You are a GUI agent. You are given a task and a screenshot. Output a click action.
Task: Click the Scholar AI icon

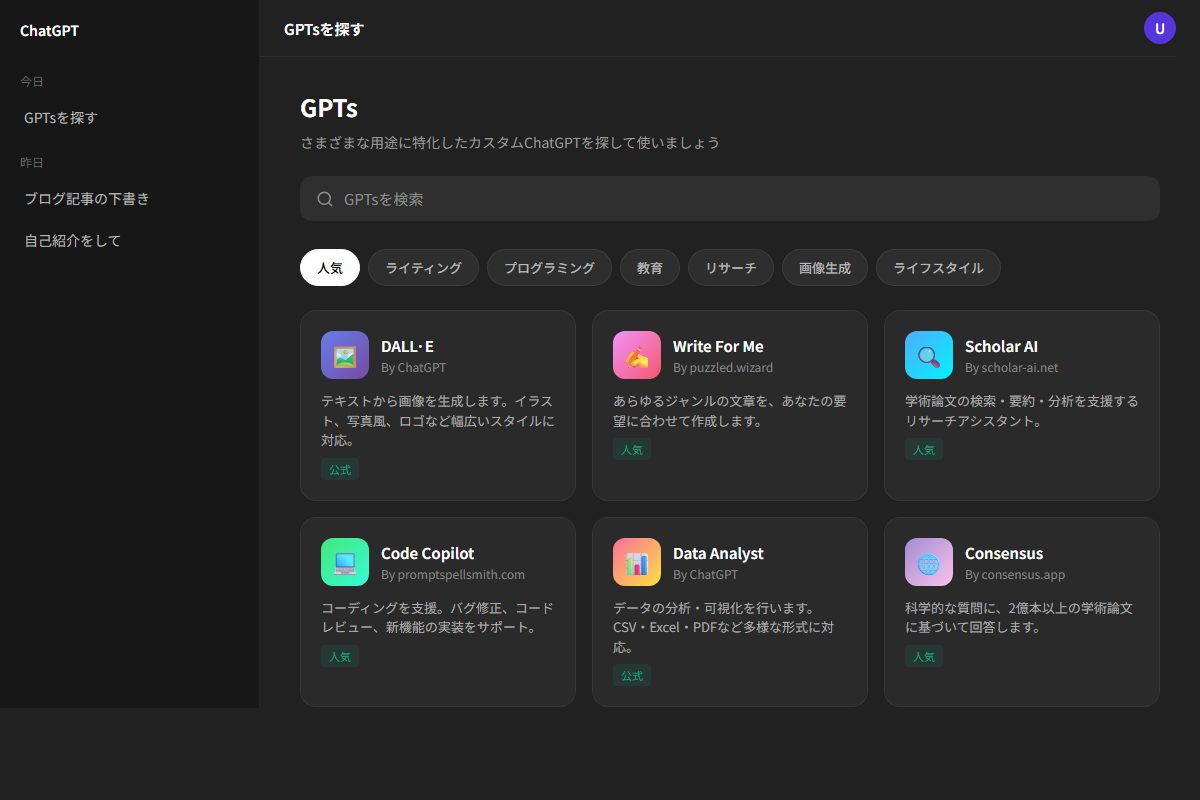pyautogui.click(x=928, y=355)
